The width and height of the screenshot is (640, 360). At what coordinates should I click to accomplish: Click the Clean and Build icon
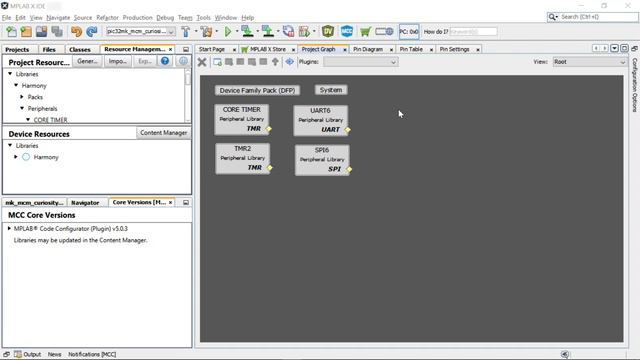pyautogui.click(x=207, y=31)
